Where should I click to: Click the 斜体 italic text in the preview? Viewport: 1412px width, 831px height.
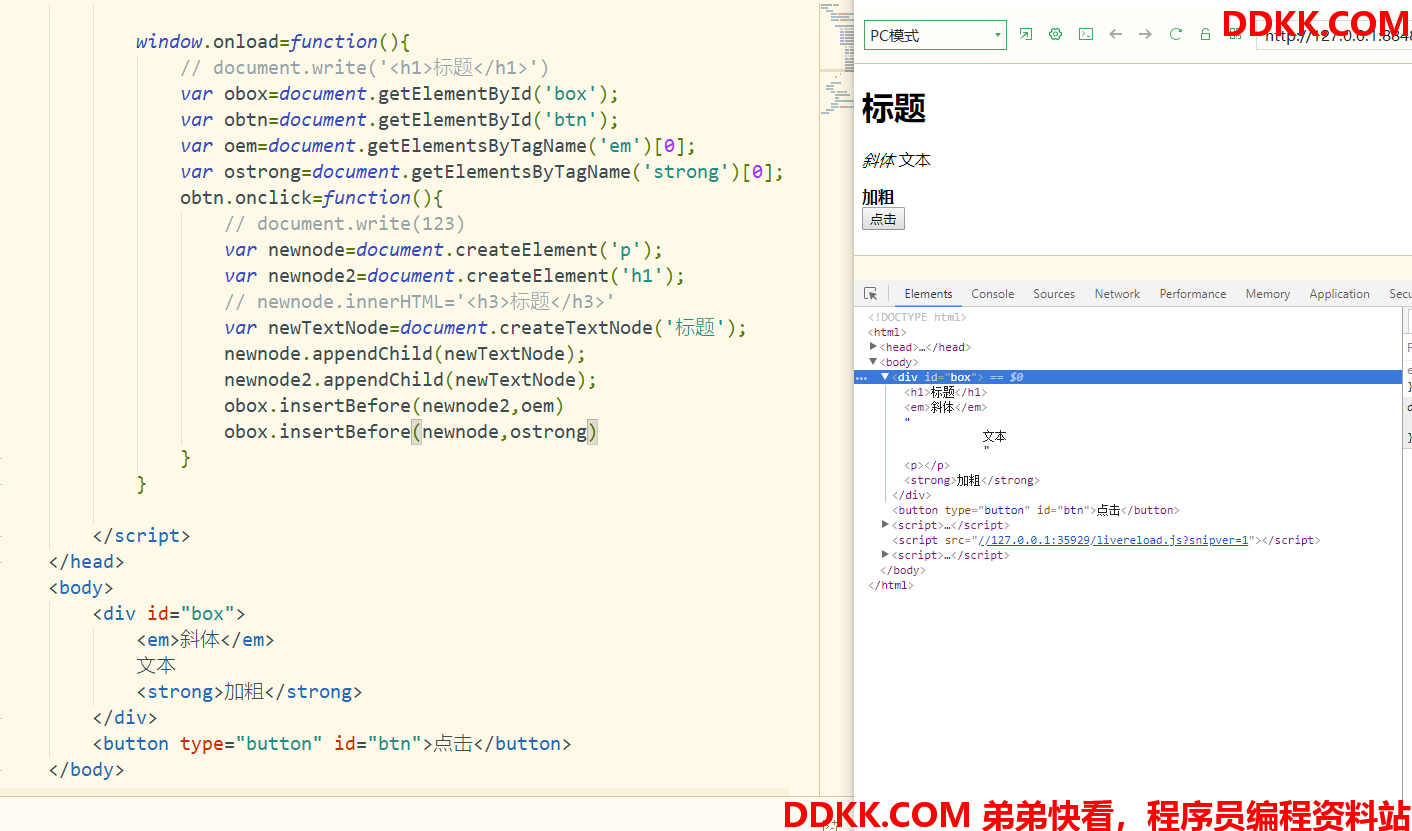click(x=879, y=160)
